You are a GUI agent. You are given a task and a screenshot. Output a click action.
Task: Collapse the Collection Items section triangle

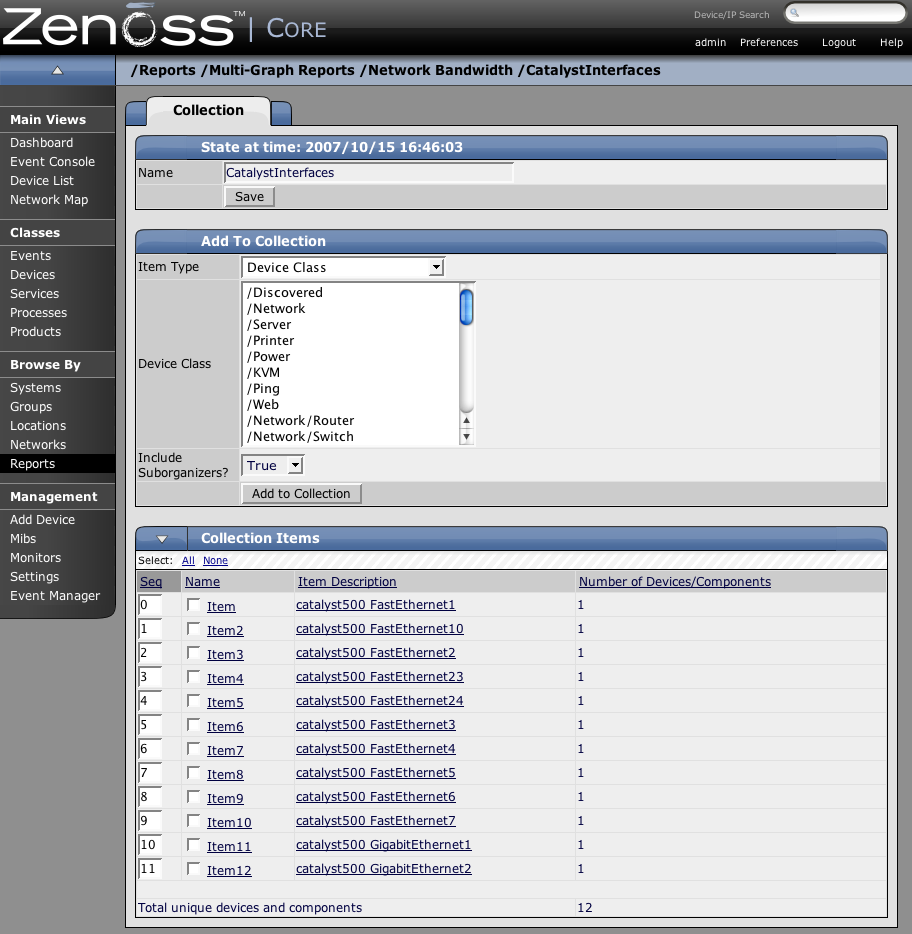coord(161,538)
